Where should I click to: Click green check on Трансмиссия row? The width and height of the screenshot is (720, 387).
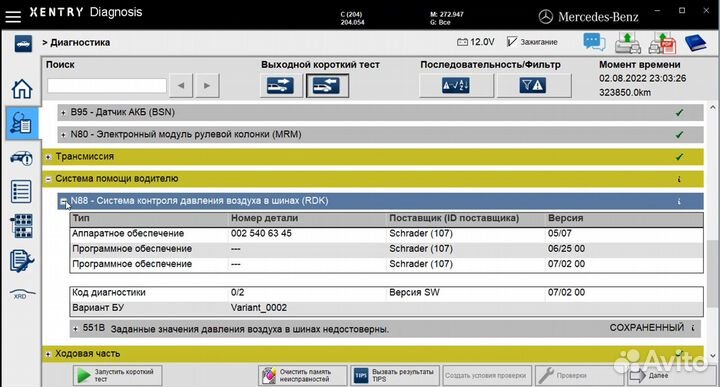[680, 157]
